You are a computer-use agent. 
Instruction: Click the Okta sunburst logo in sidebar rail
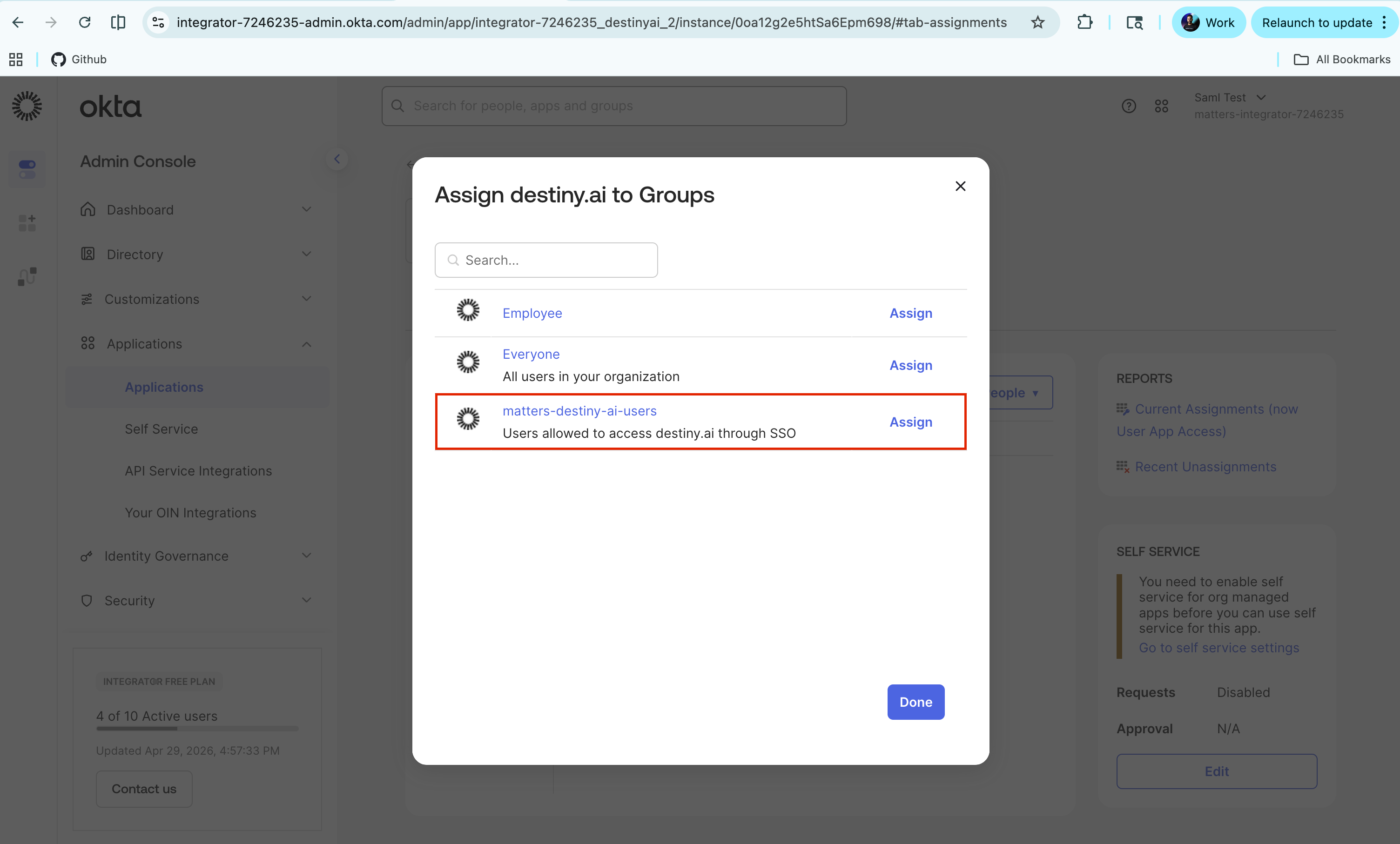tap(27, 106)
